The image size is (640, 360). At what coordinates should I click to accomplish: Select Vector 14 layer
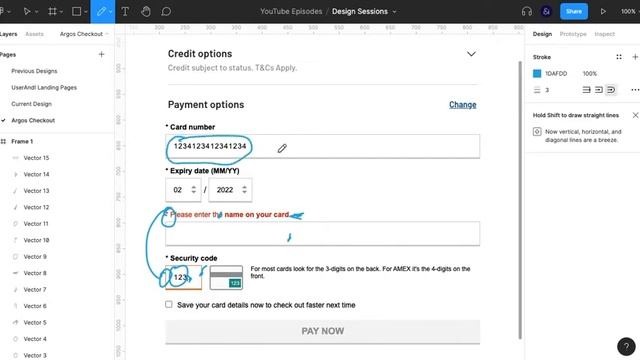point(36,174)
